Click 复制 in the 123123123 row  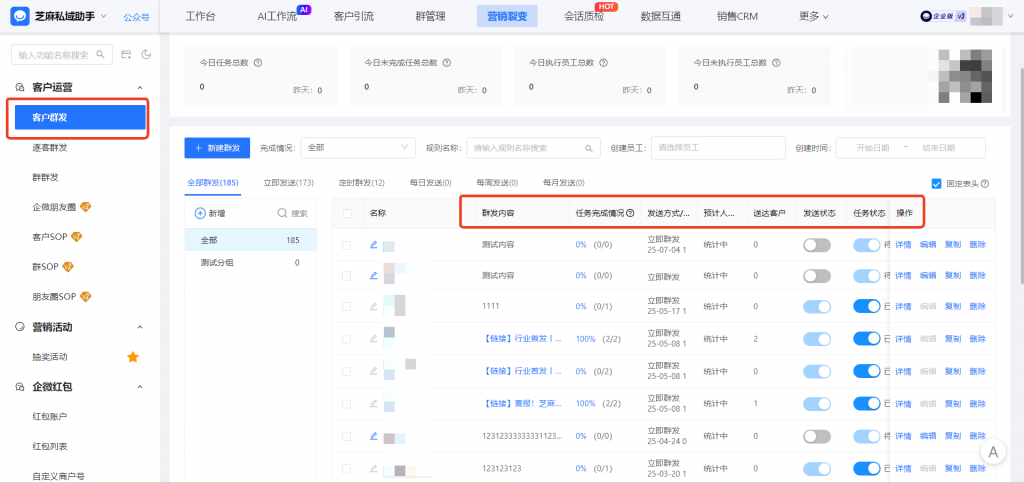coord(953,468)
